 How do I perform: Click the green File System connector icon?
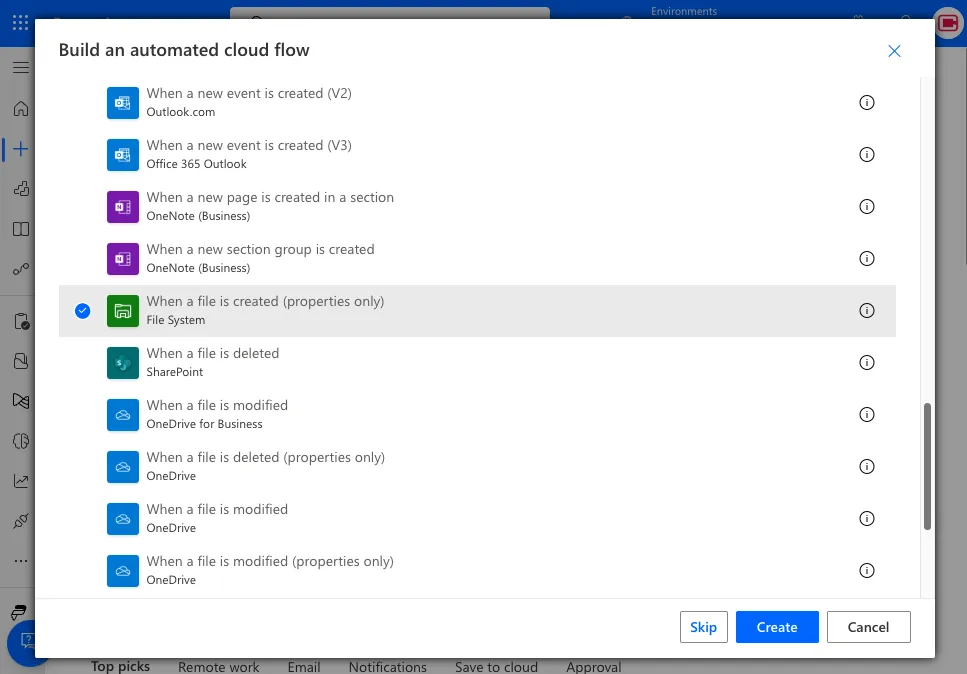[122, 311]
